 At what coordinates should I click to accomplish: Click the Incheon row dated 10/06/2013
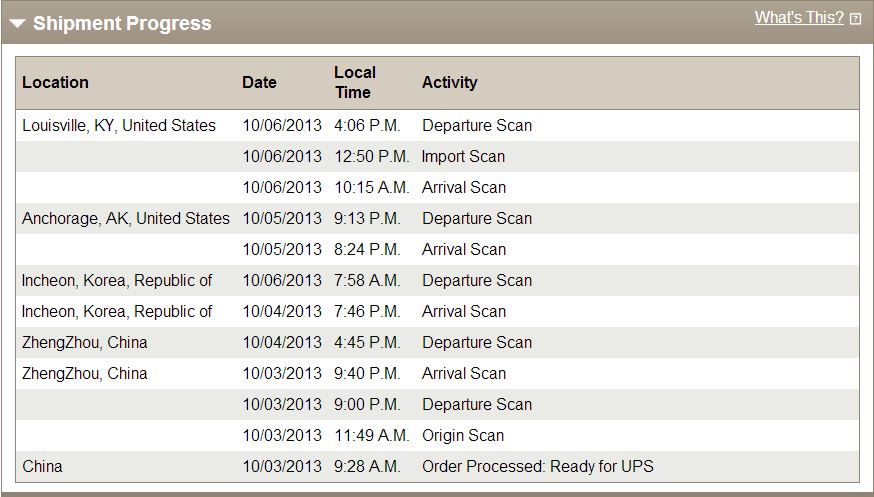coord(437,280)
